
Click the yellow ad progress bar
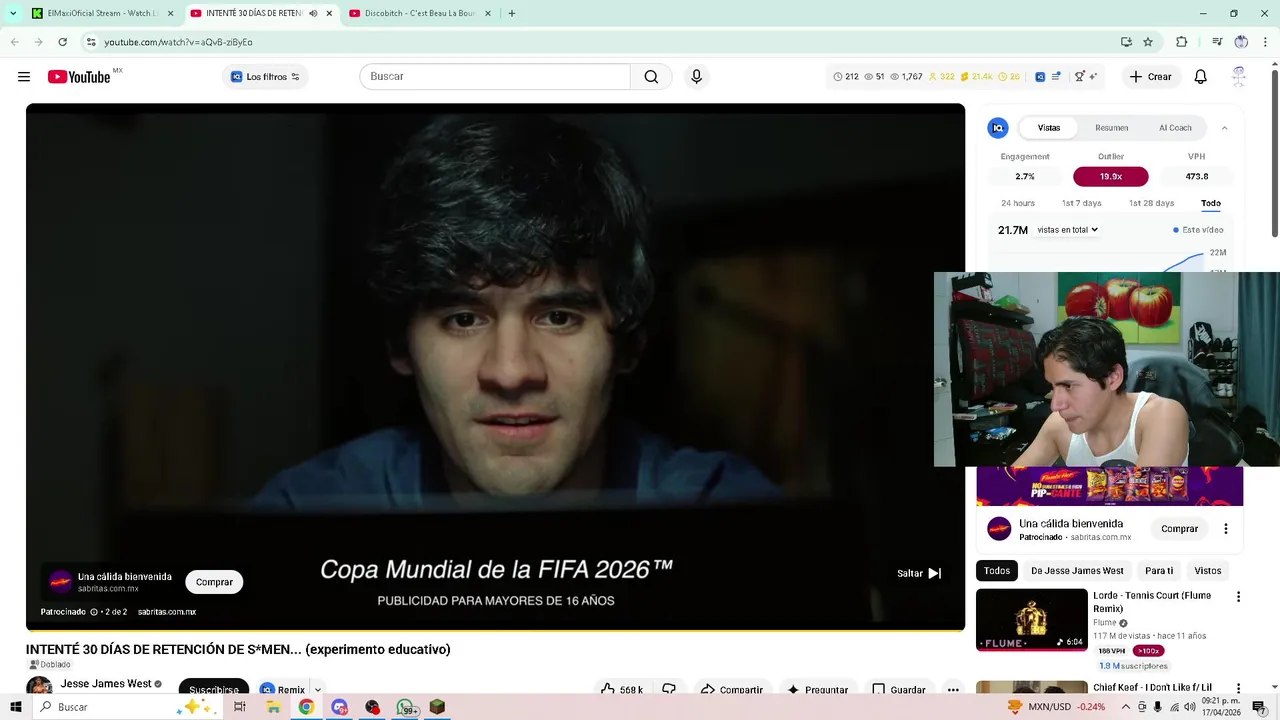click(x=495, y=630)
